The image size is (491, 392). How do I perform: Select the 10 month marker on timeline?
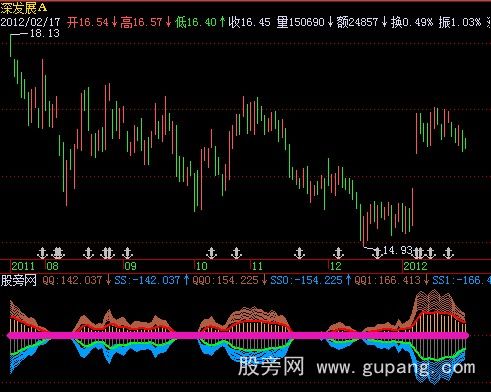[201, 266]
